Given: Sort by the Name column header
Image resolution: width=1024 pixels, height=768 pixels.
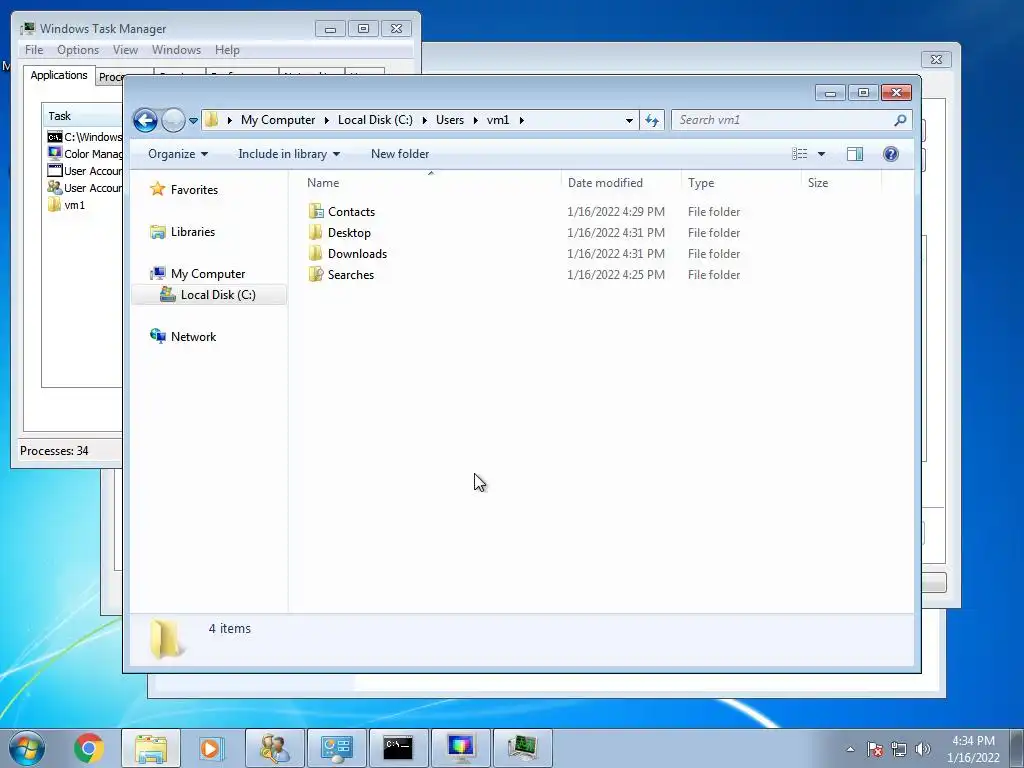Looking at the screenshot, I should pyautogui.click(x=431, y=183).
